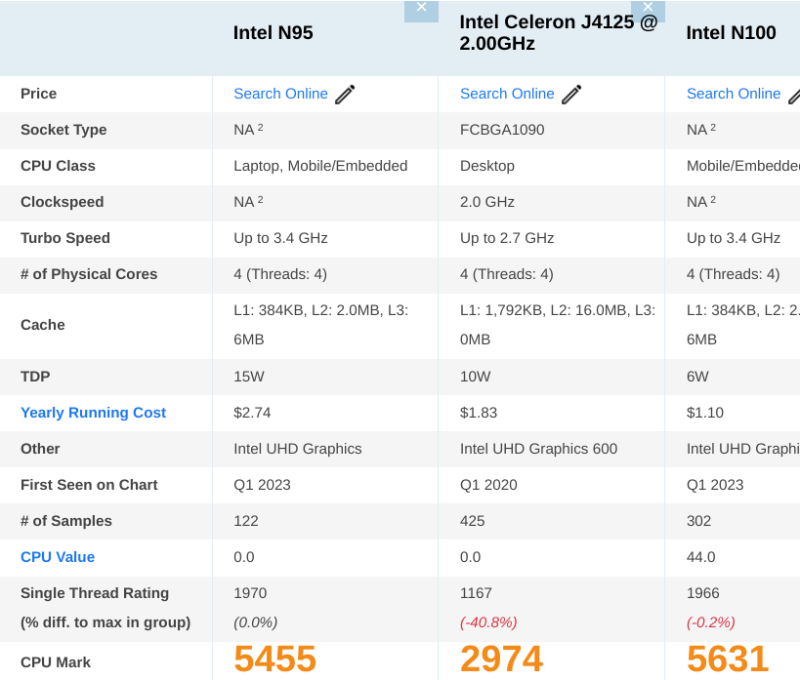Click Celeron cache L1: 1,792KB value
Image resolution: width=800 pixels, height=680 pixels.
(x=558, y=325)
